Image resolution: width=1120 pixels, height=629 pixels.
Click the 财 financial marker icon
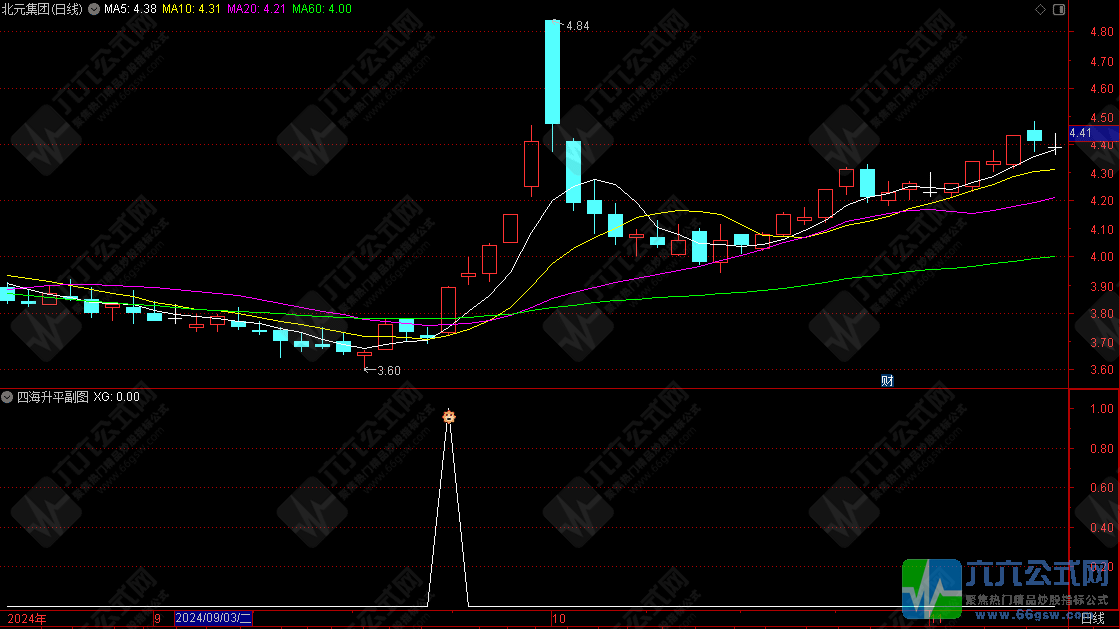(886, 380)
